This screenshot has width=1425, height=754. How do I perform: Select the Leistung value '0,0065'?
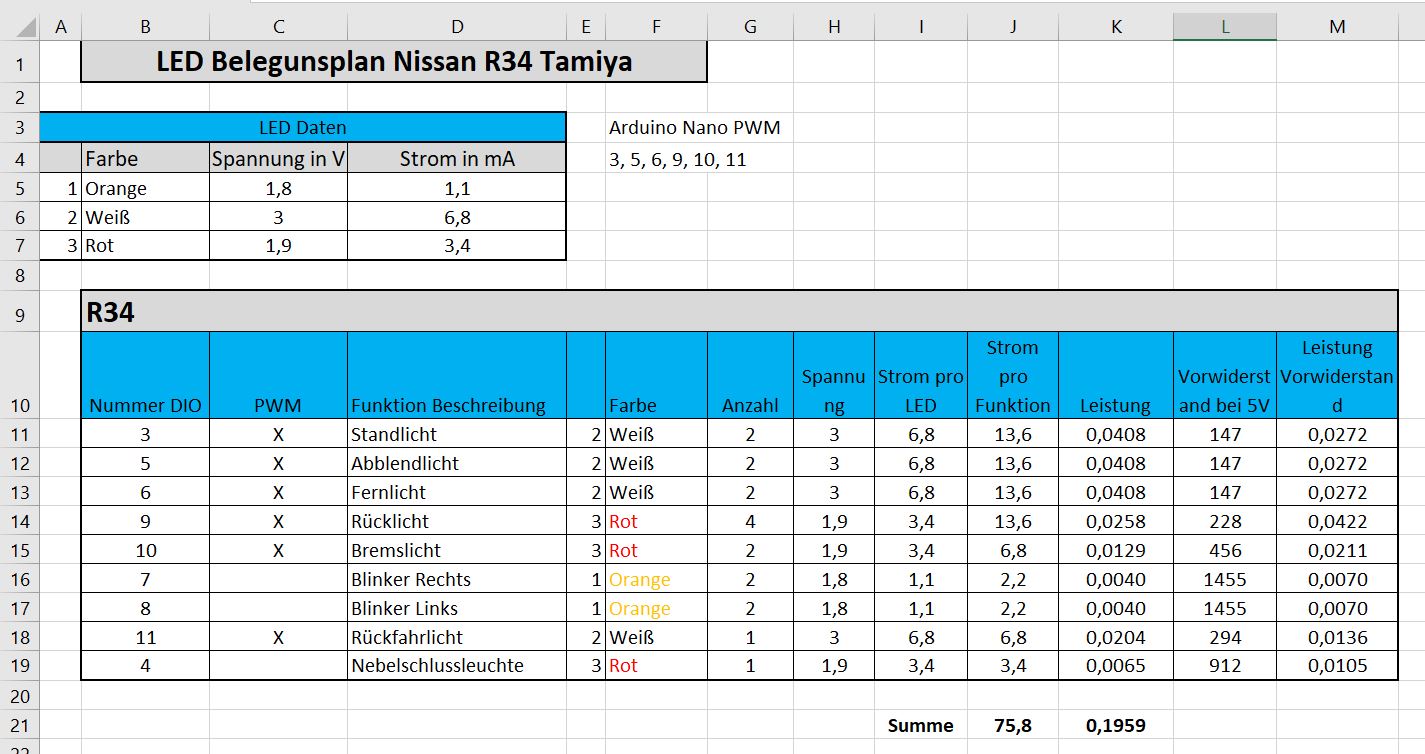pos(1116,666)
